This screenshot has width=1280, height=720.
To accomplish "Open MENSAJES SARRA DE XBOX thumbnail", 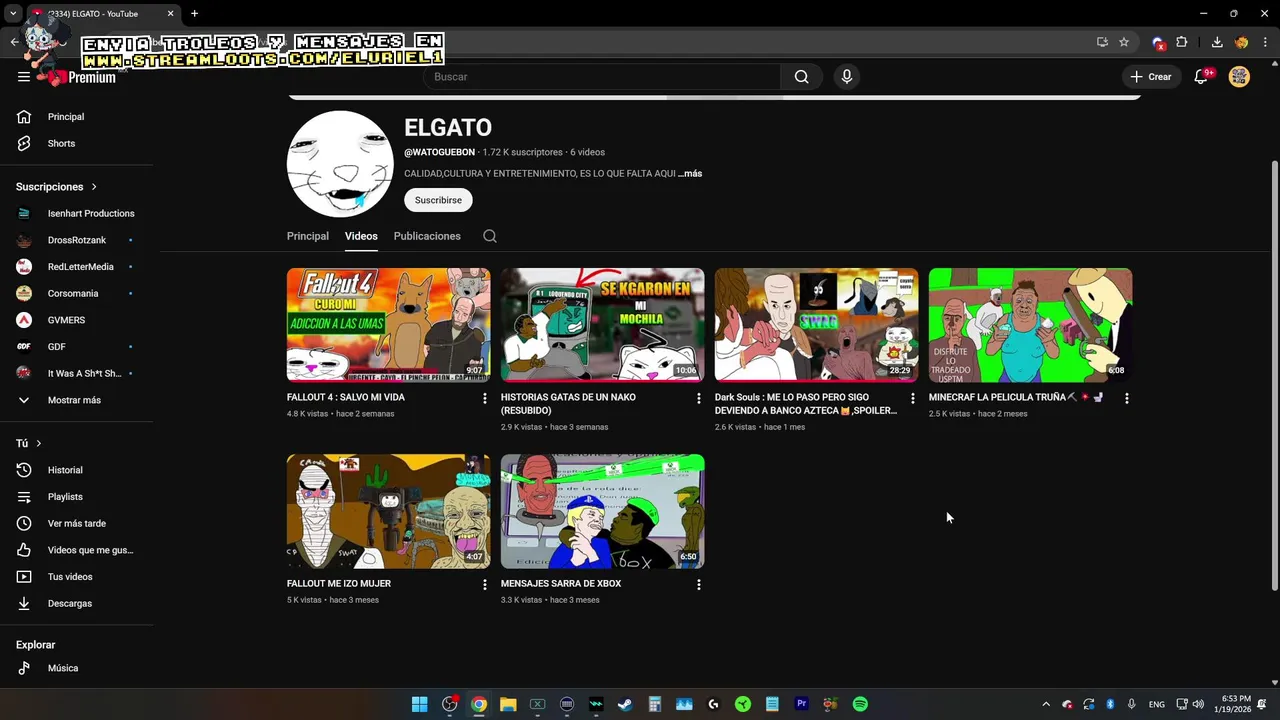I will point(603,512).
